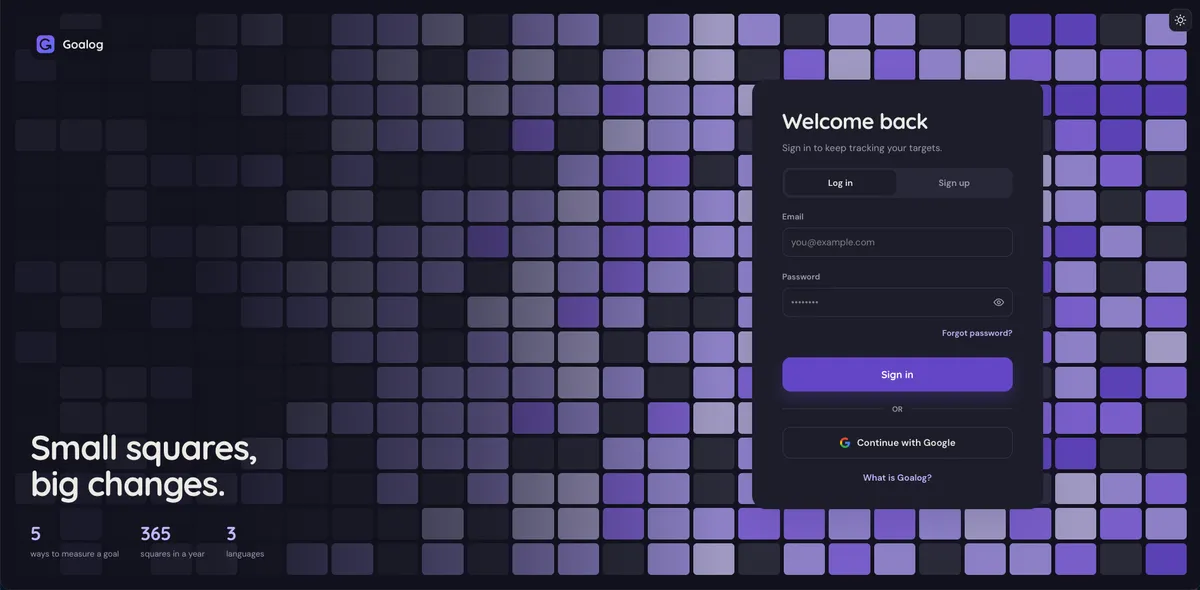Image resolution: width=1200 pixels, height=590 pixels.
Task: Focus the Password input field
Action: pos(897,302)
